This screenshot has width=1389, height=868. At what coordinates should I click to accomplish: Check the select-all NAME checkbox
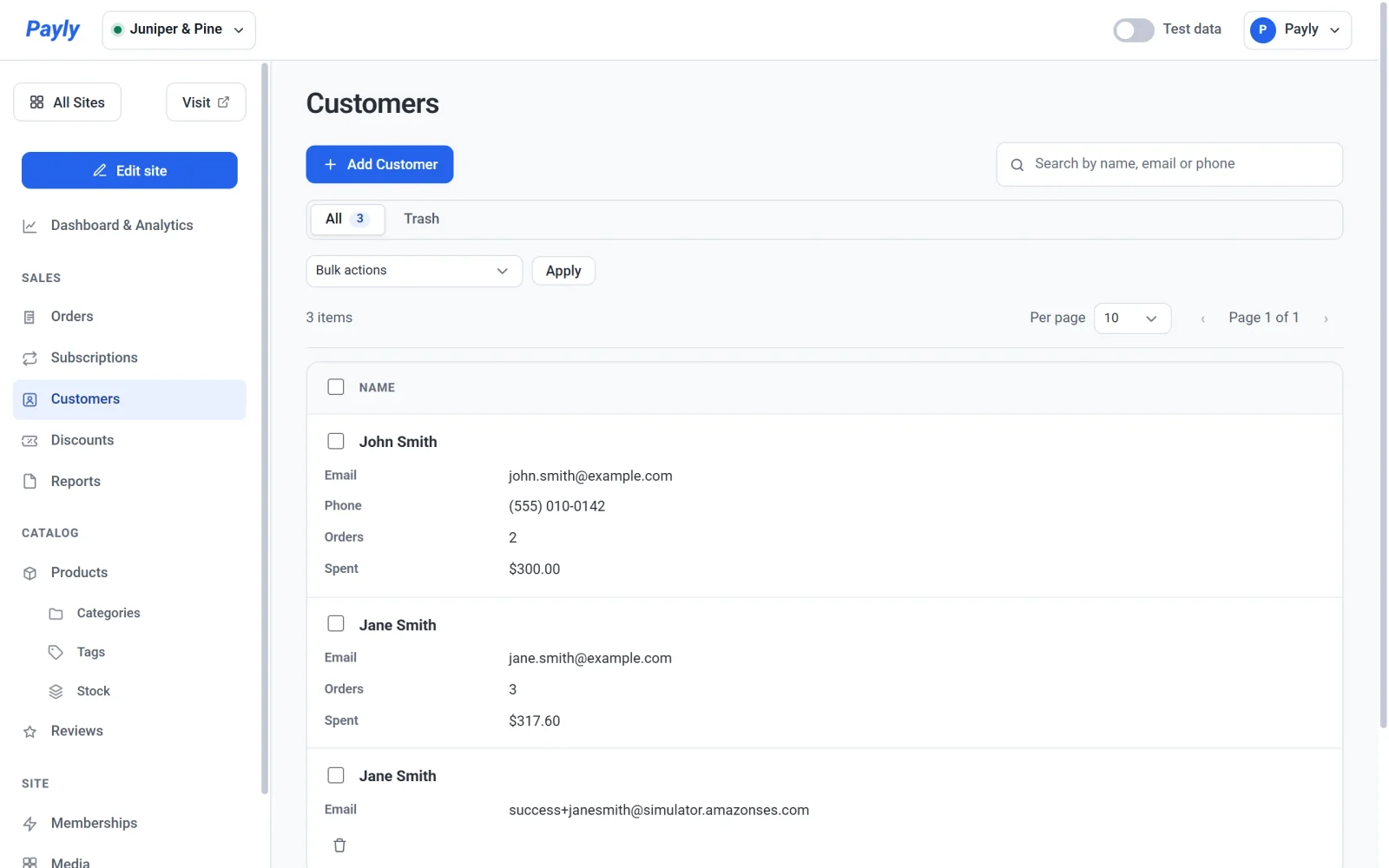[336, 387]
